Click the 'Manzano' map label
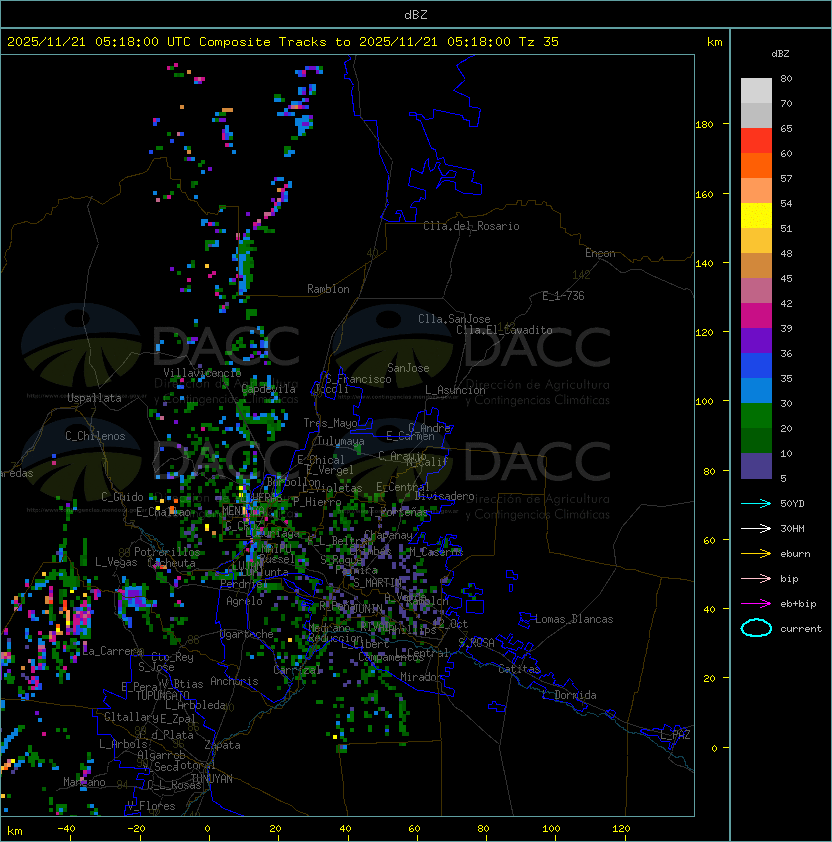Screen dimensions: 832x842 point(84,782)
